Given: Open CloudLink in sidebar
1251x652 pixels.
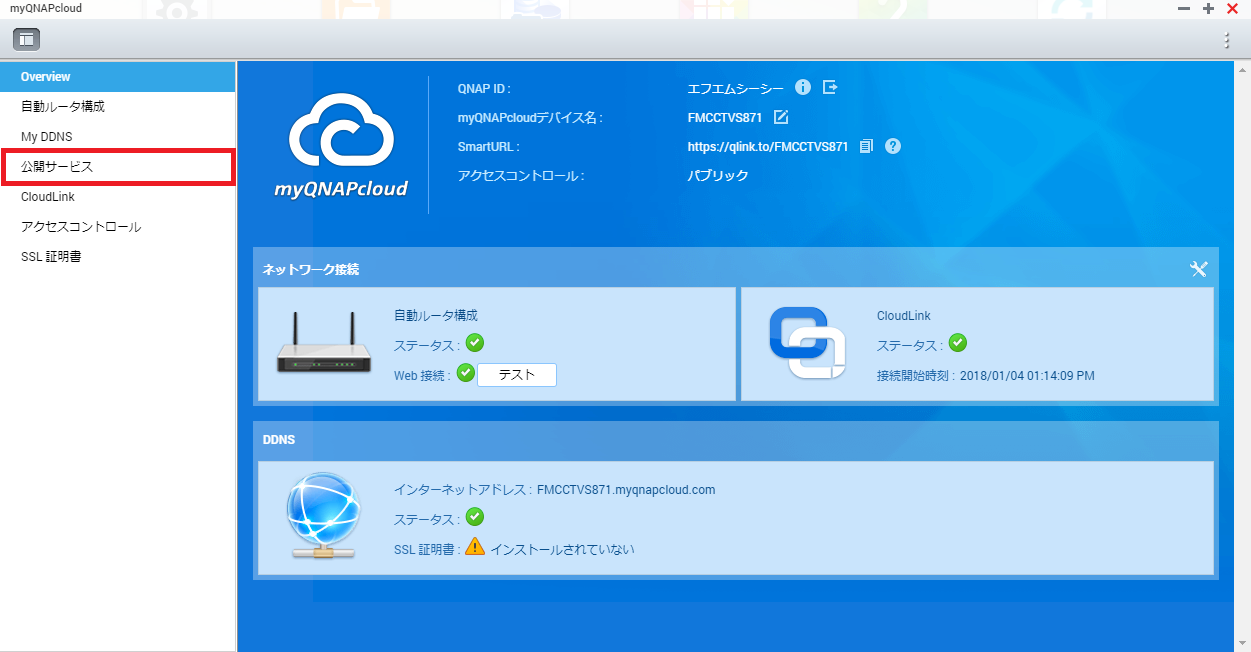Looking at the screenshot, I should click(118, 197).
